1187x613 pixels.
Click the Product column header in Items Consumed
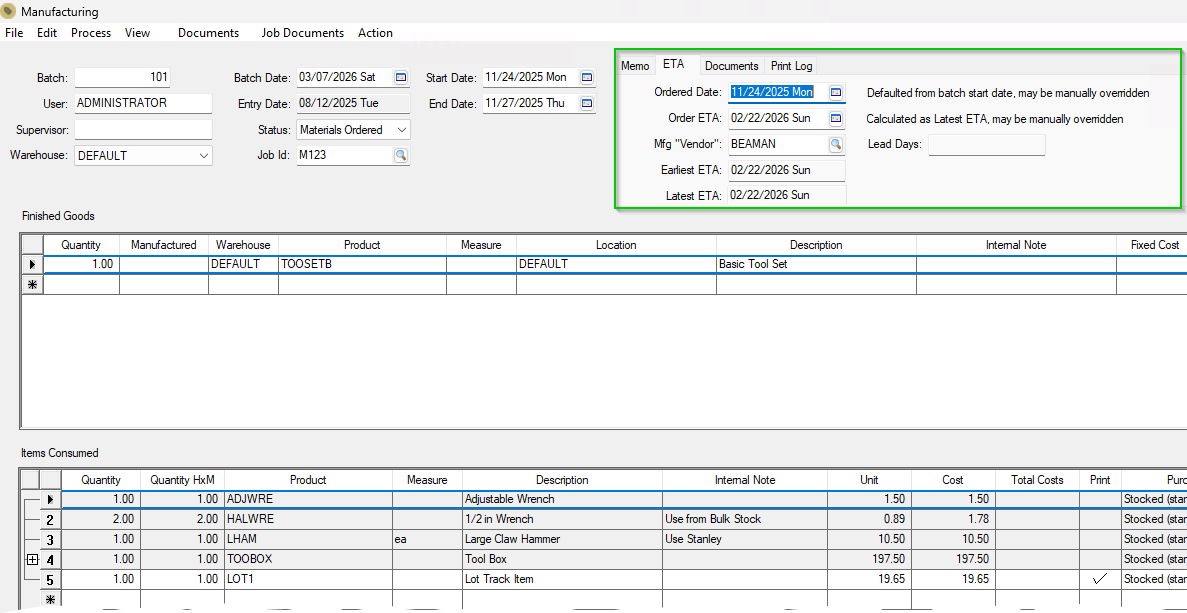[308, 480]
